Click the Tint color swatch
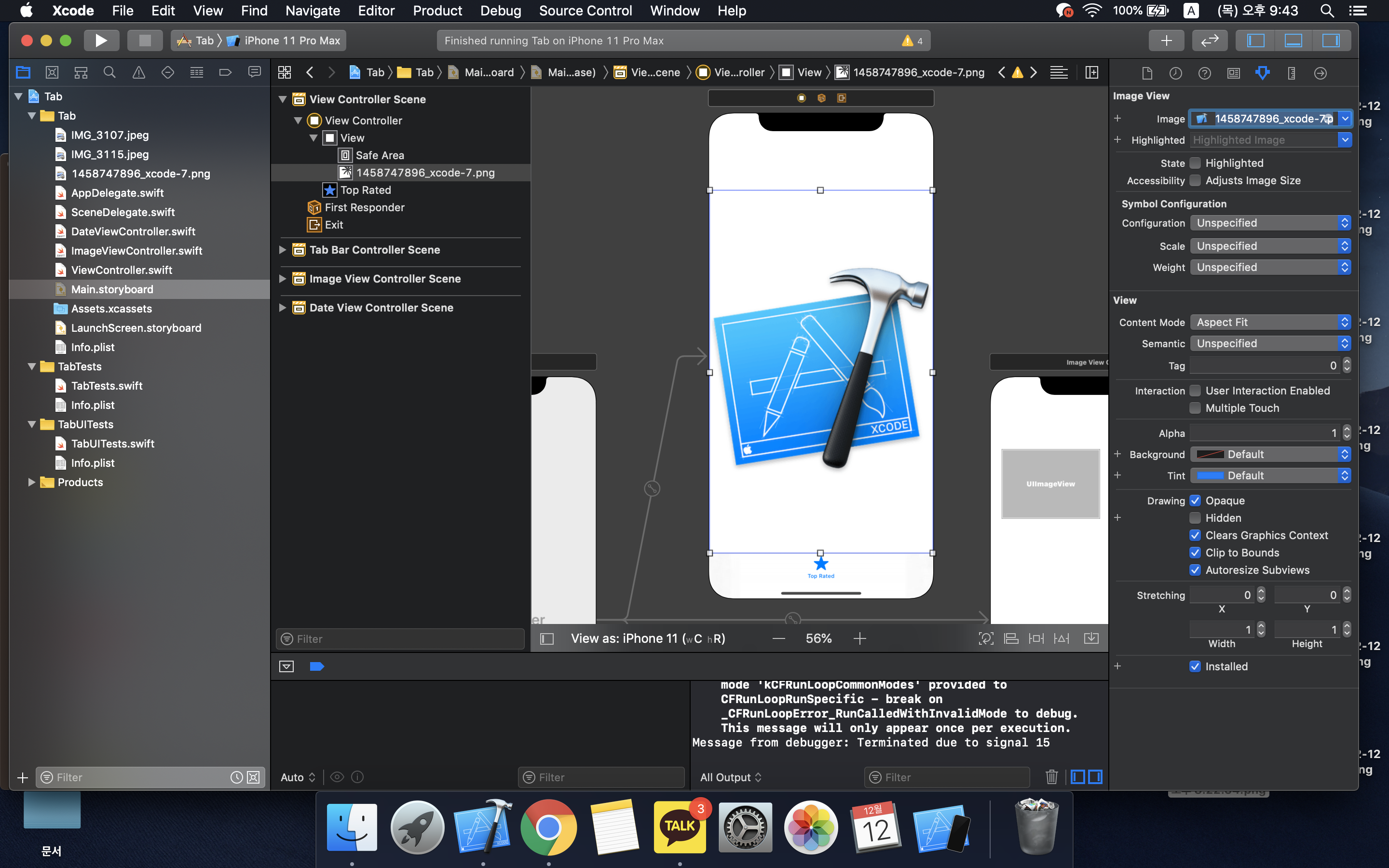1389x868 pixels. [x=1210, y=475]
